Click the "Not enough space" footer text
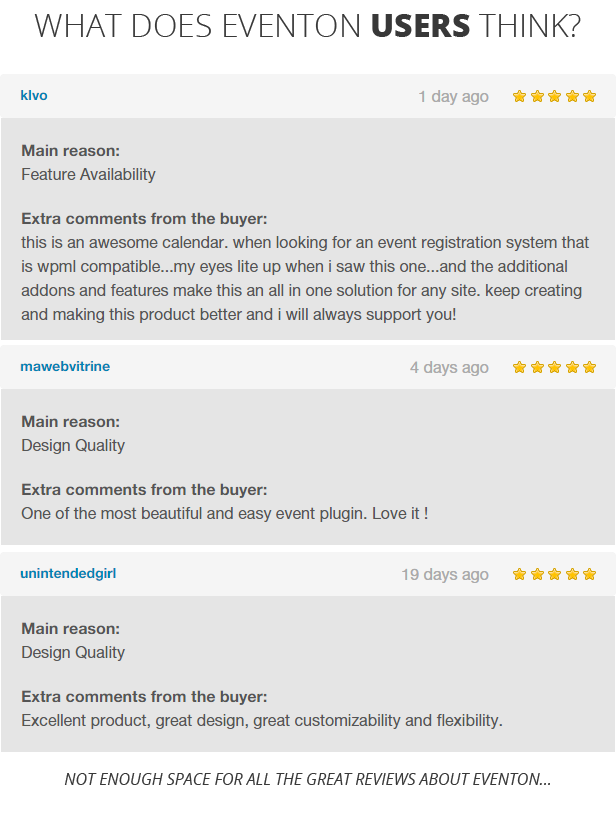The height and width of the screenshot is (817, 616). point(308,779)
